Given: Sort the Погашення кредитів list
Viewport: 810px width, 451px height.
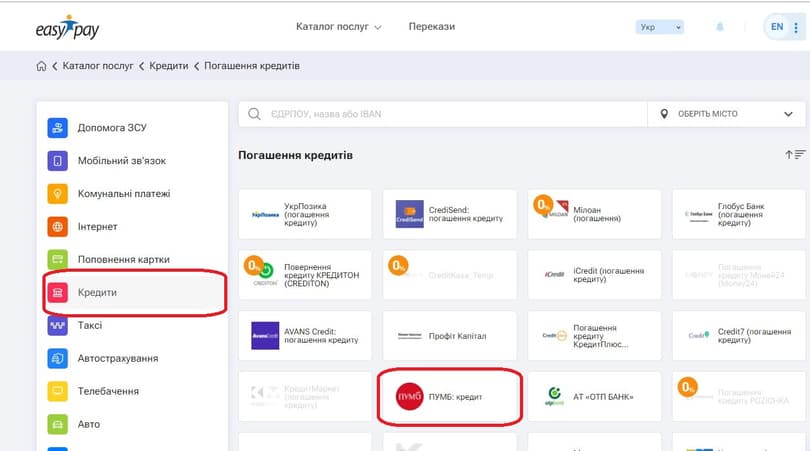Looking at the screenshot, I should (x=795, y=154).
